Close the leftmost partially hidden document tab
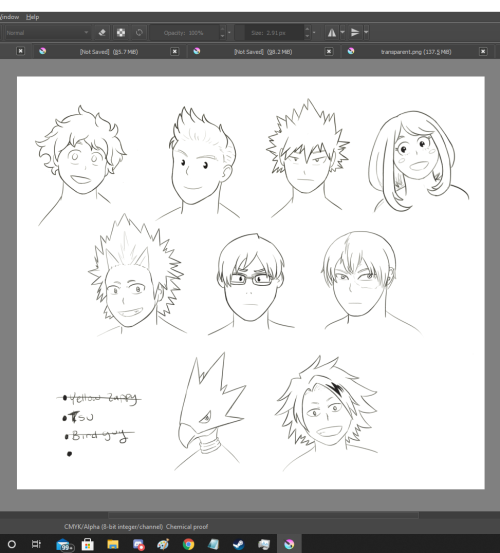The height and width of the screenshot is (553, 500). click(x=20, y=51)
